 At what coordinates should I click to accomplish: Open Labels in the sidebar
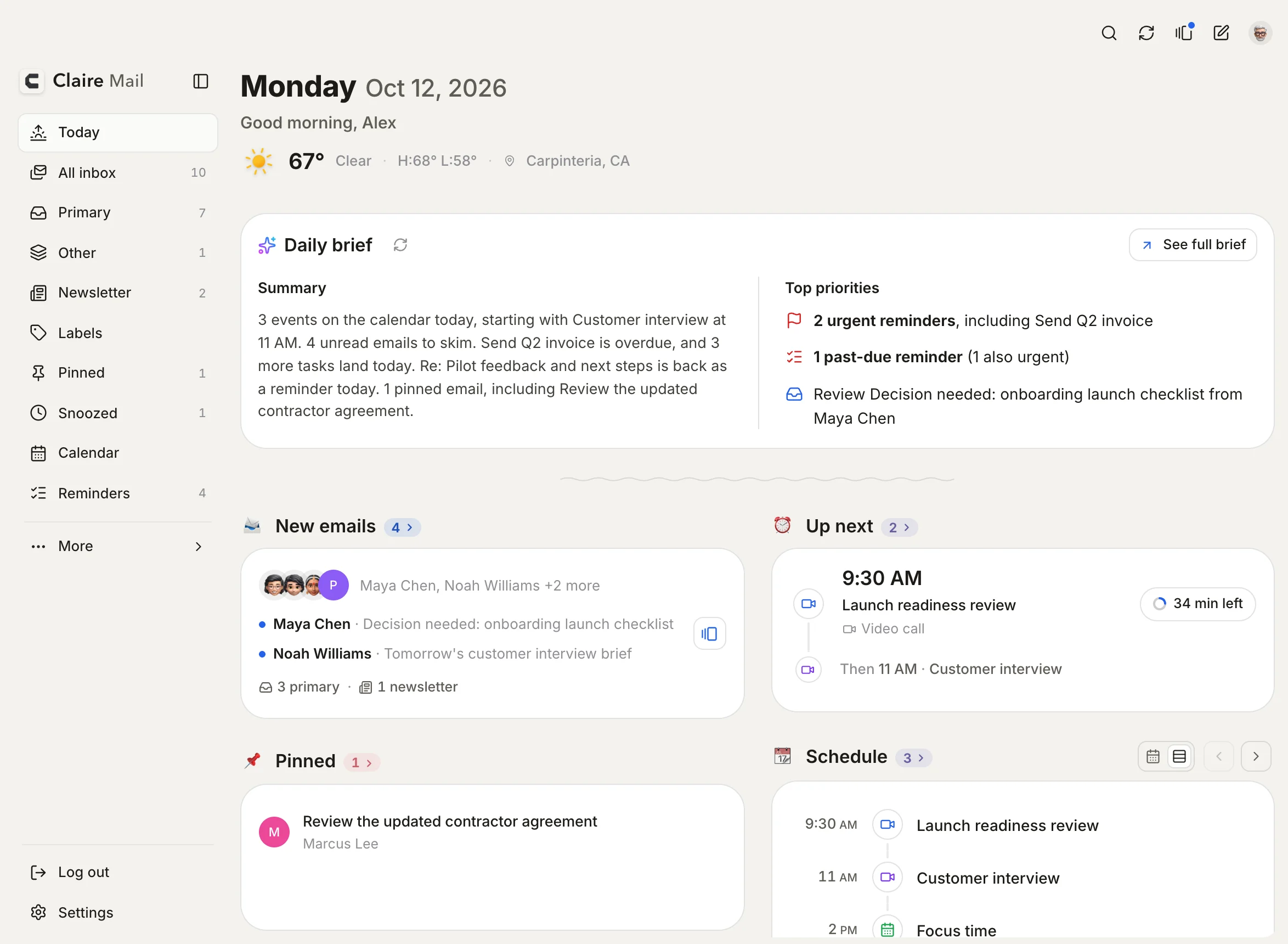click(x=117, y=333)
